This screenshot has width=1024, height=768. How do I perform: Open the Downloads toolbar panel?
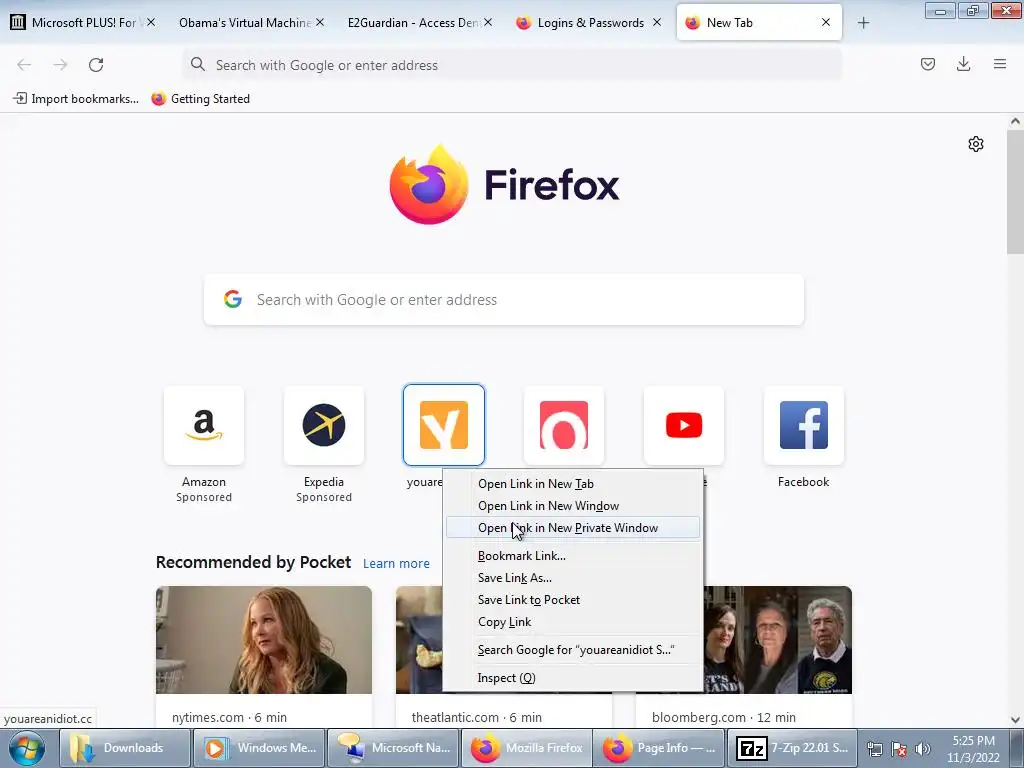[963, 64]
